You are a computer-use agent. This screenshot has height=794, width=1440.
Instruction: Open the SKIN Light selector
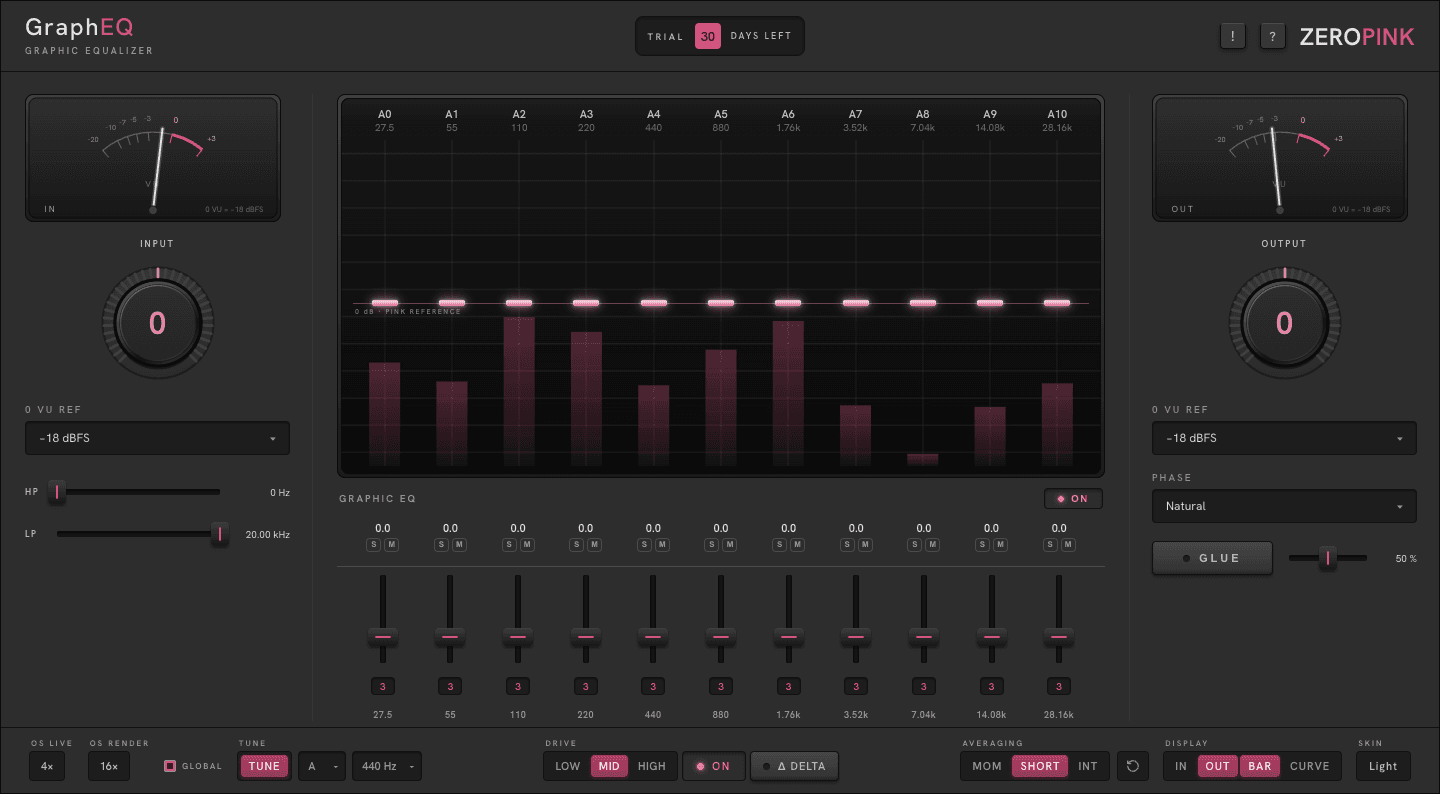point(1383,766)
